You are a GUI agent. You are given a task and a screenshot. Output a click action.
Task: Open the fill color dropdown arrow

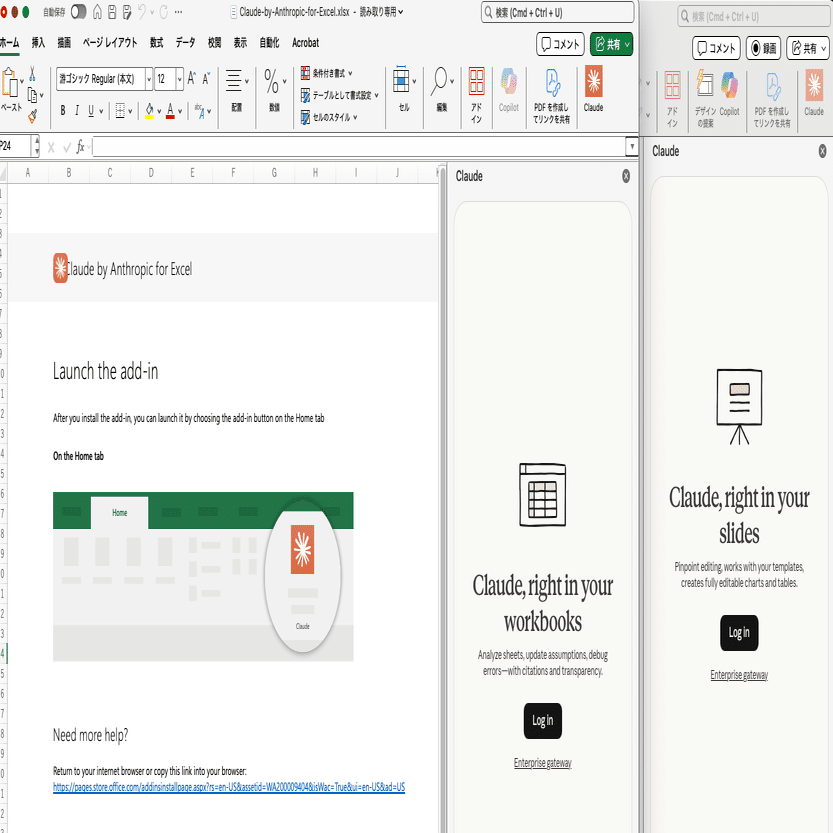click(159, 111)
